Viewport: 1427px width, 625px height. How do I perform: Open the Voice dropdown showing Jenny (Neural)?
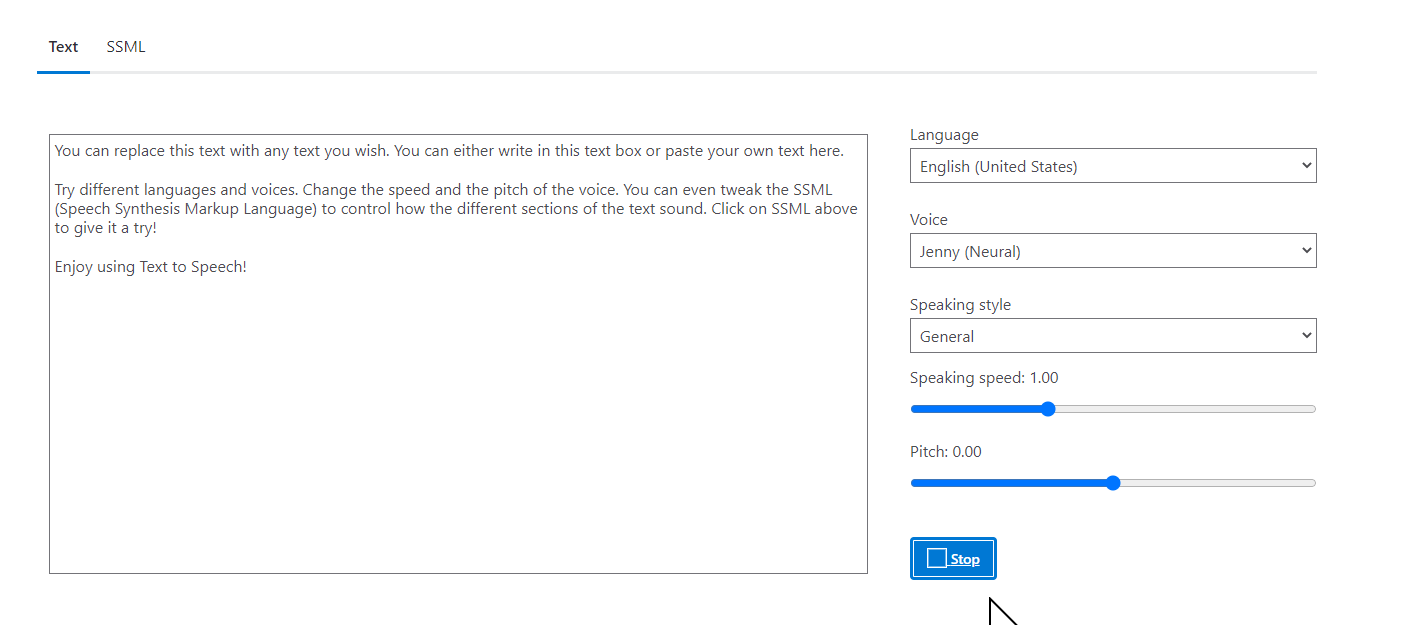point(1113,251)
